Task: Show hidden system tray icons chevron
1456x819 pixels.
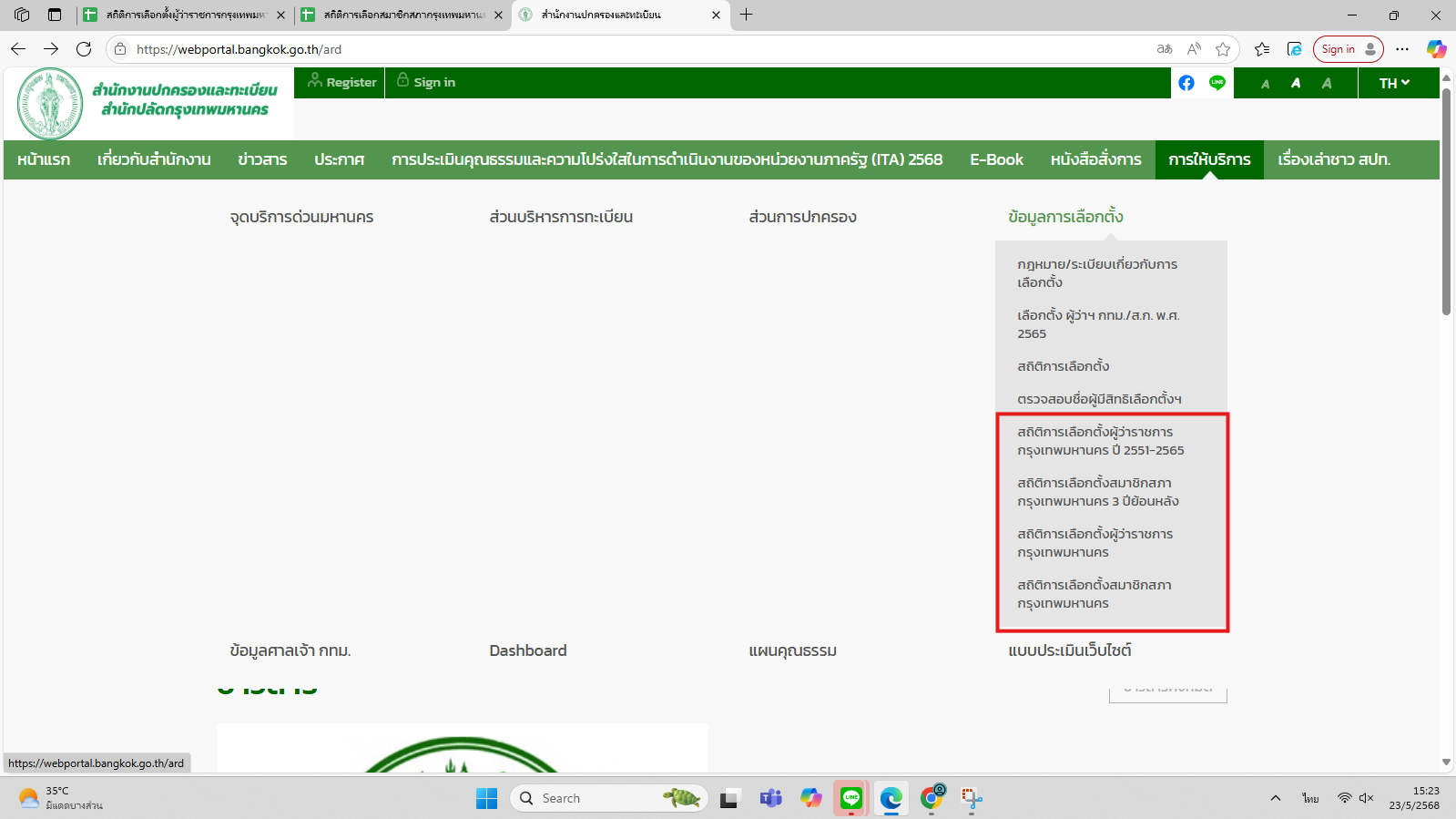Action: click(x=1276, y=798)
